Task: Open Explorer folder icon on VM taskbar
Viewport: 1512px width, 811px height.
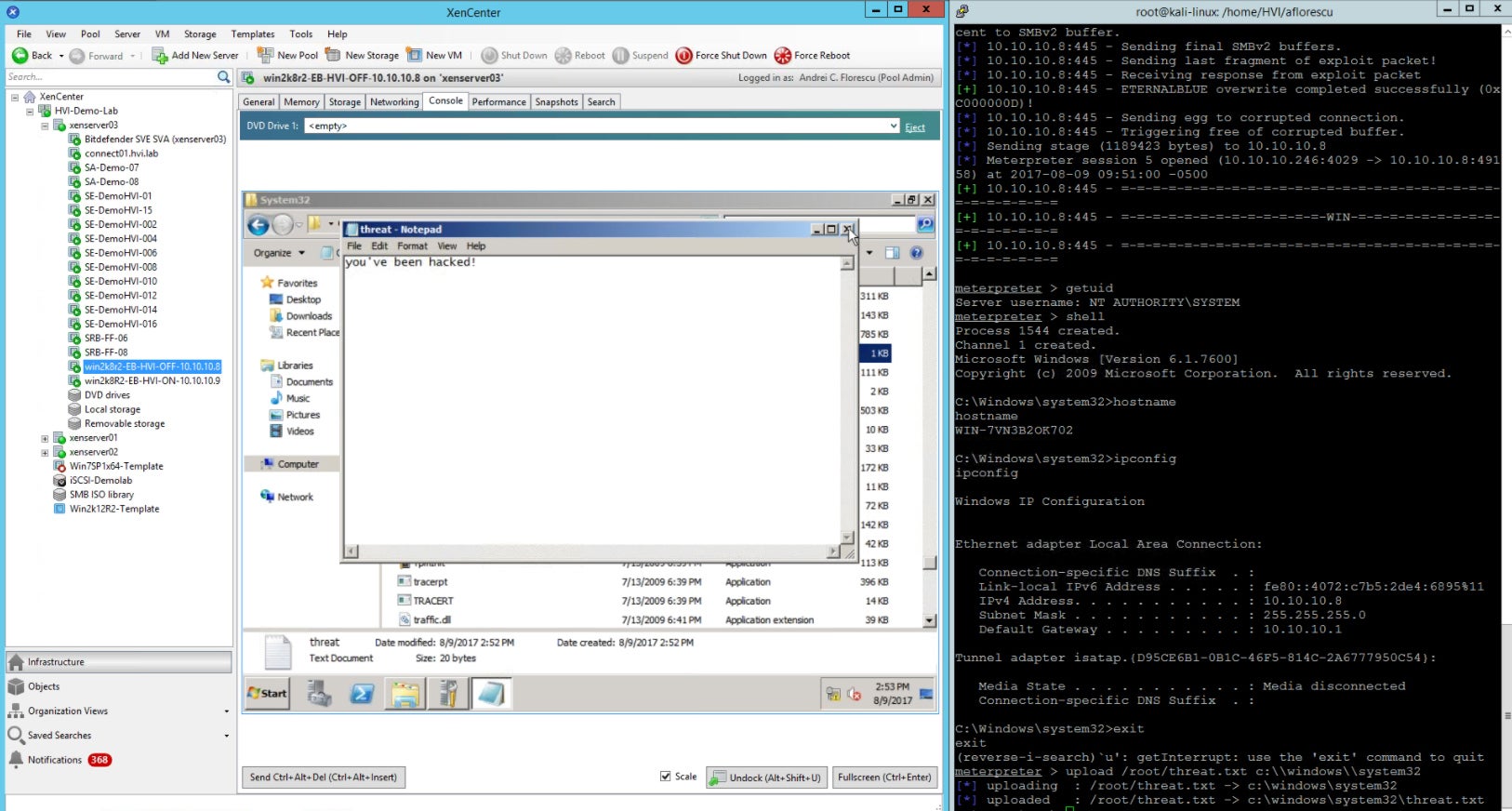Action: point(405,694)
